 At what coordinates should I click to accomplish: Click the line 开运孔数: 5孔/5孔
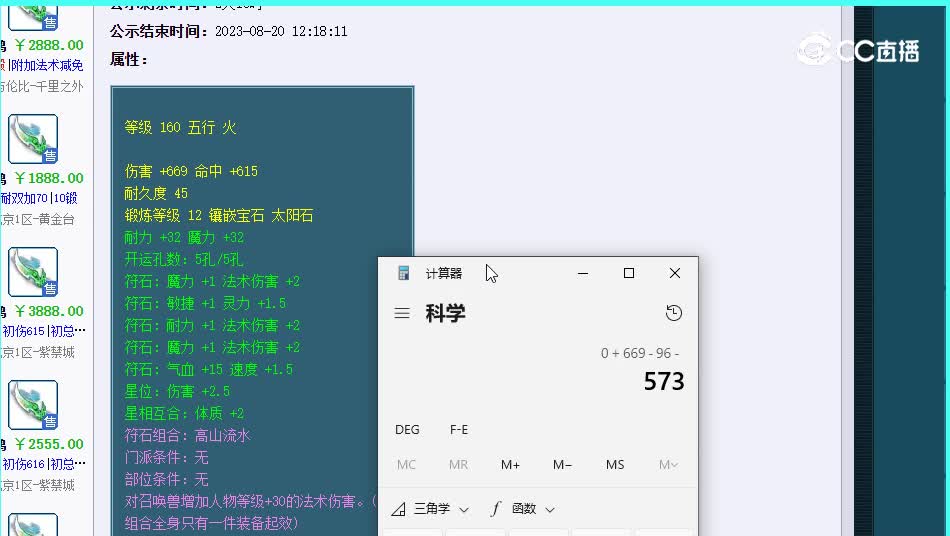point(184,259)
